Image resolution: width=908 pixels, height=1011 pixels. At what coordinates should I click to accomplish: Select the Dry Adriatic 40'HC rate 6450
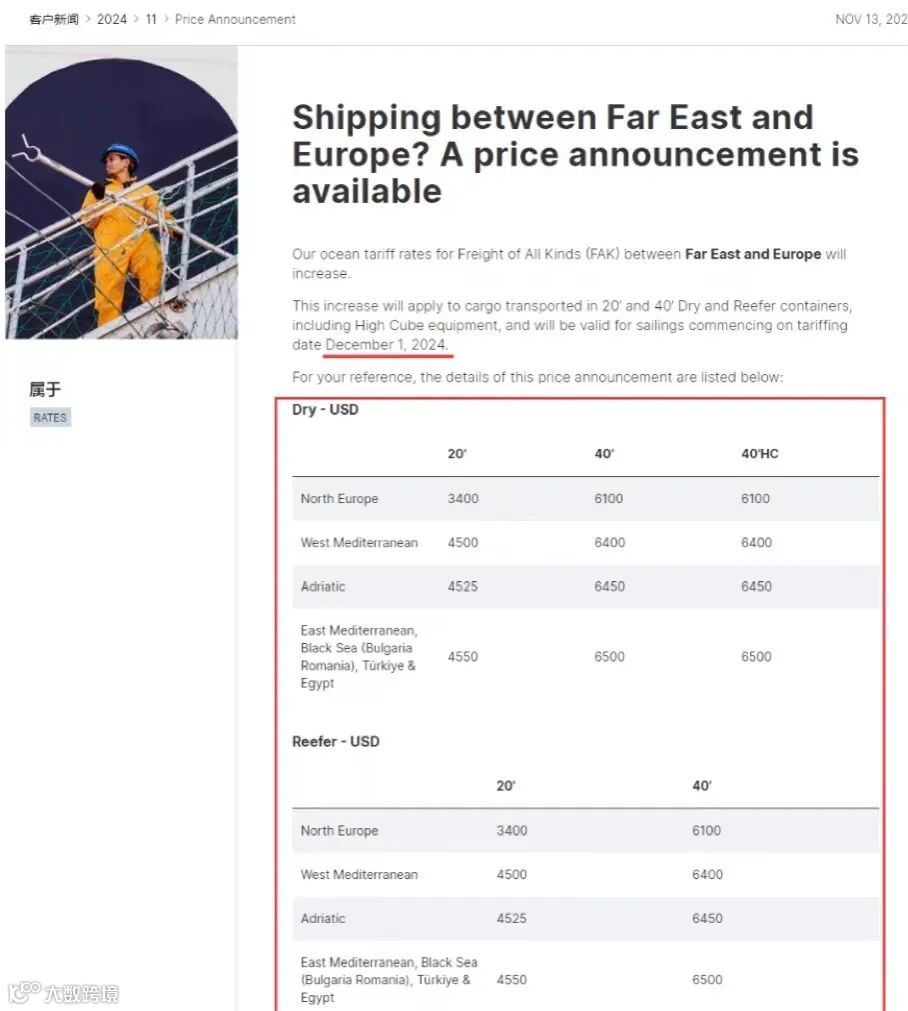click(756, 587)
